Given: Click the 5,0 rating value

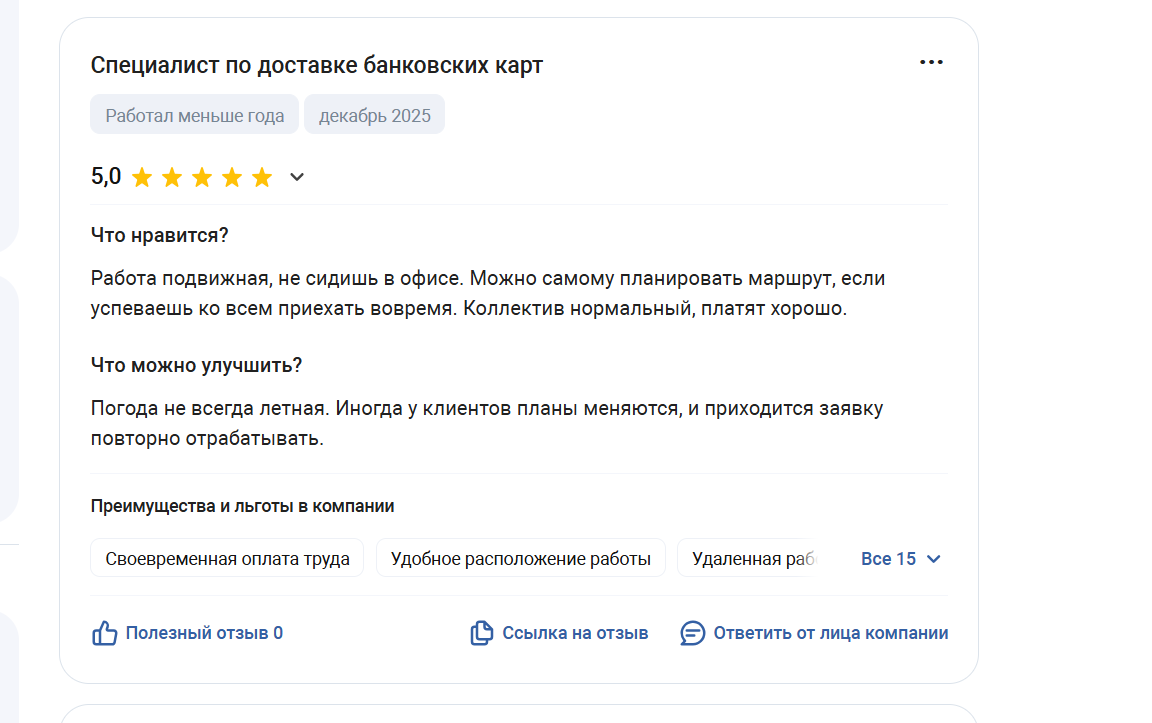Looking at the screenshot, I should [x=106, y=177].
